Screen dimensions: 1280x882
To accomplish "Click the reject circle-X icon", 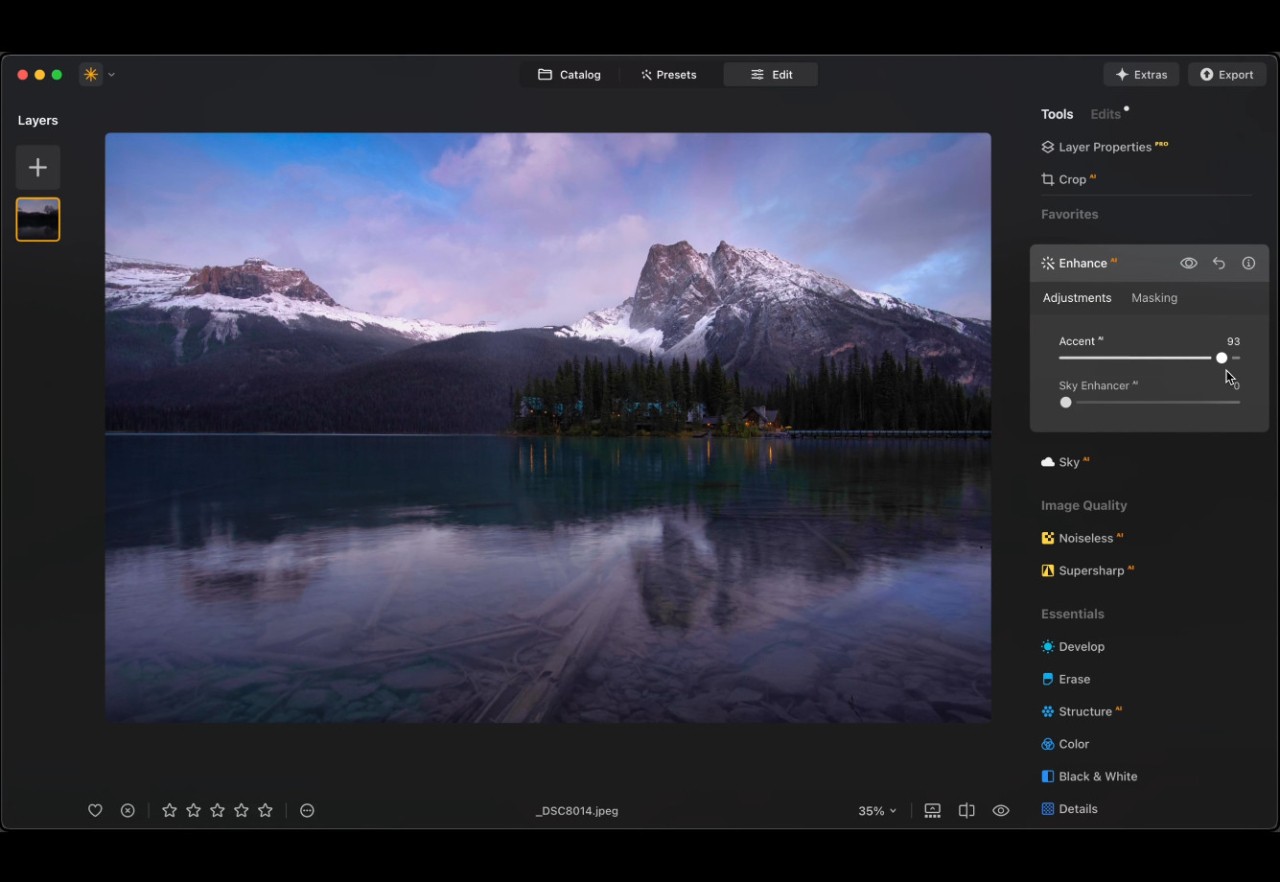I will (128, 811).
